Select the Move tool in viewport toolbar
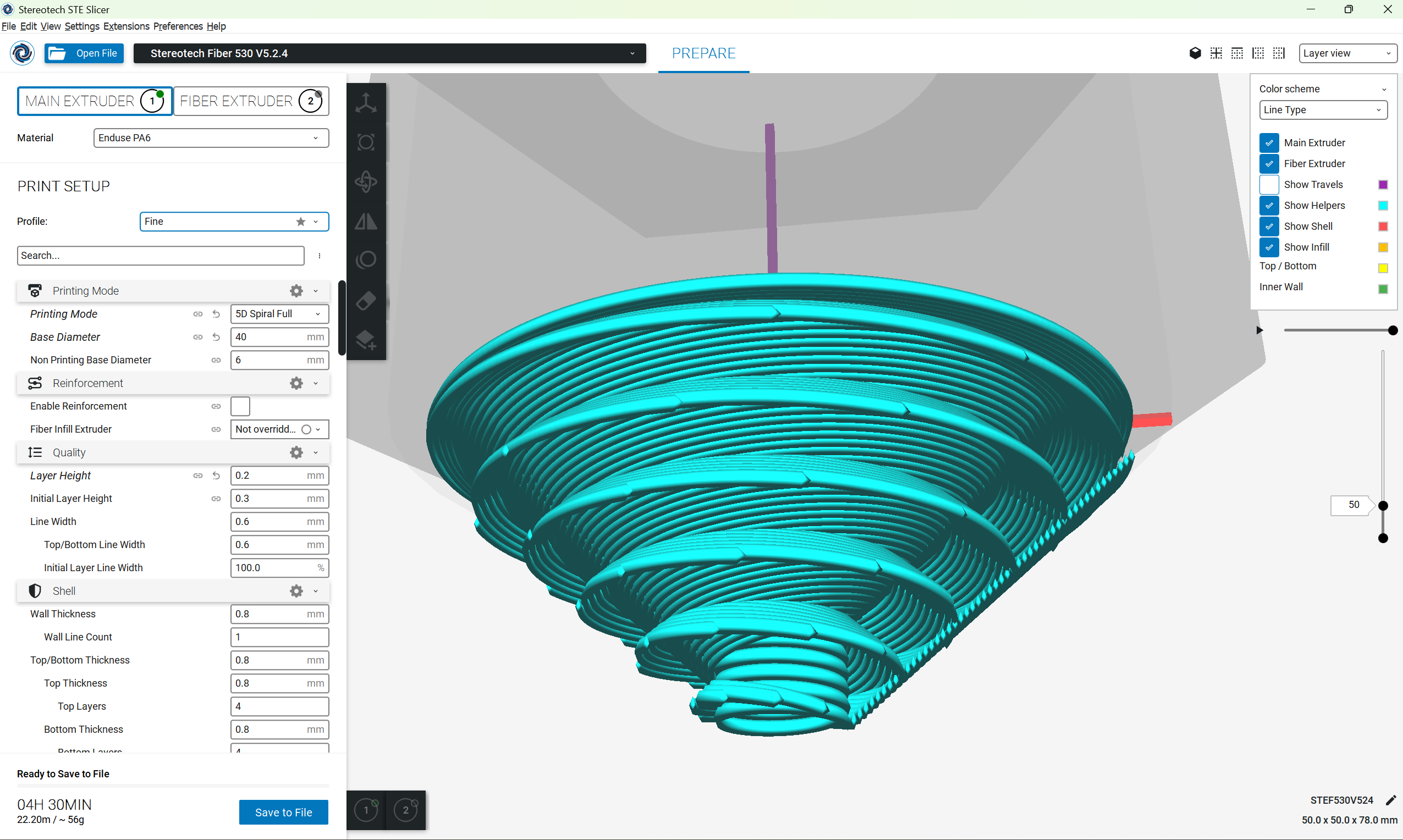This screenshot has height=840, width=1403. (366, 103)
